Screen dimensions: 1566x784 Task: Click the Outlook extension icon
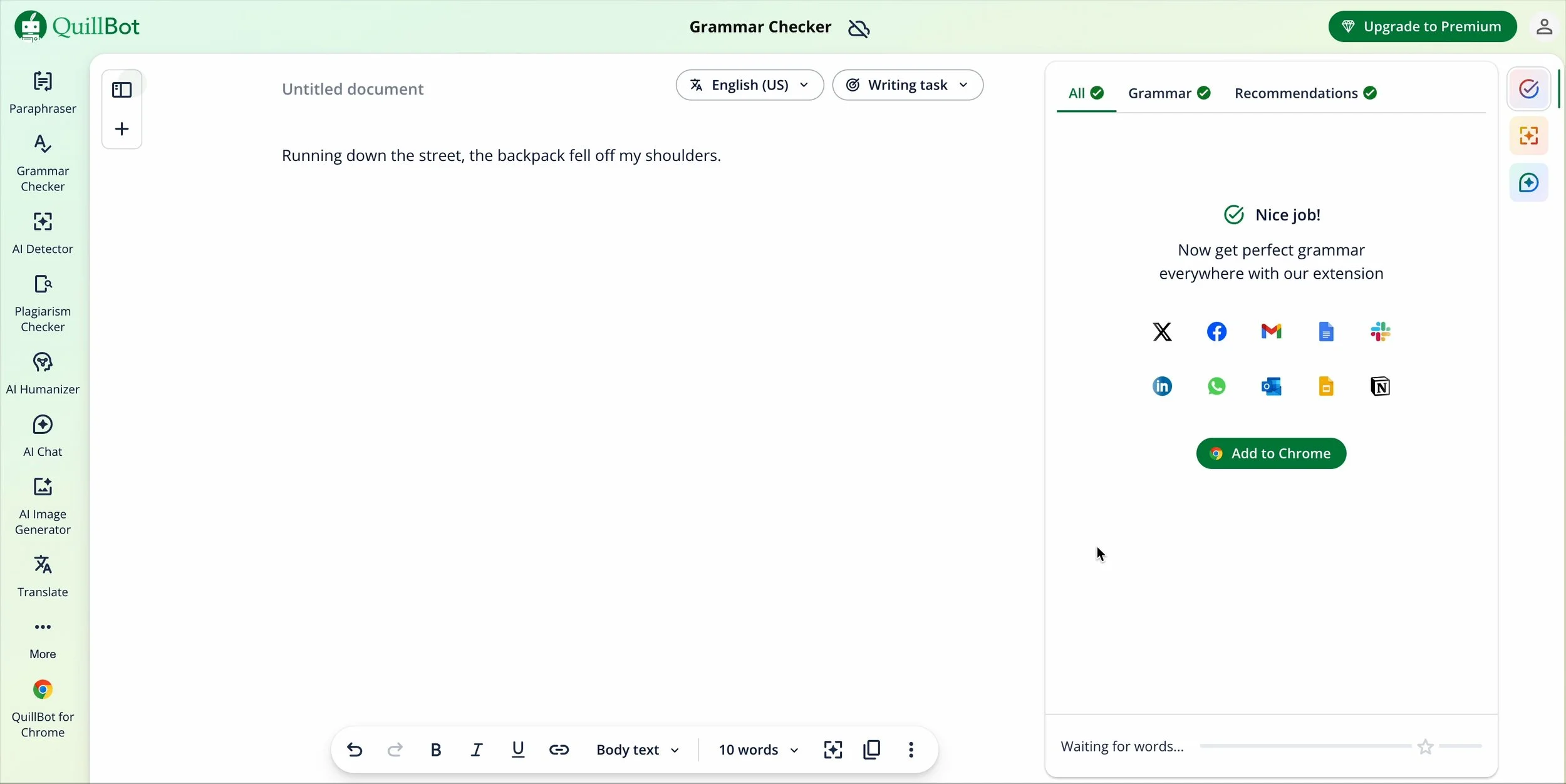tap(1272, 387)
